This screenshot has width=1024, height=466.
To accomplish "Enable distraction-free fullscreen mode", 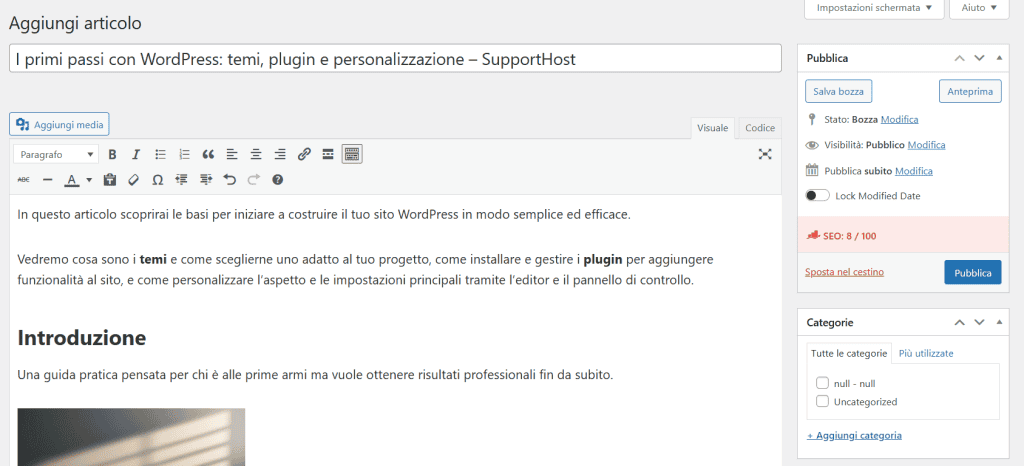I will pyautogui.click(x=765, y=154).
